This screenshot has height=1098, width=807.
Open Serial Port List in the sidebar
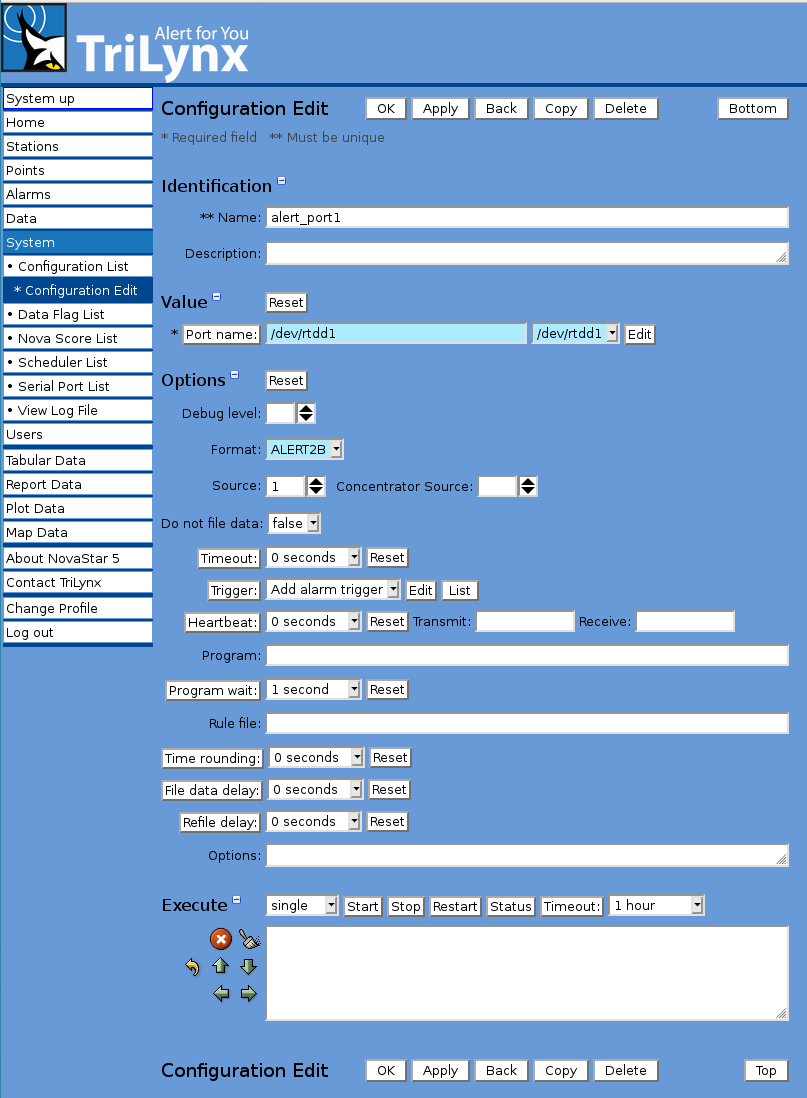click(x=78, y=386)
